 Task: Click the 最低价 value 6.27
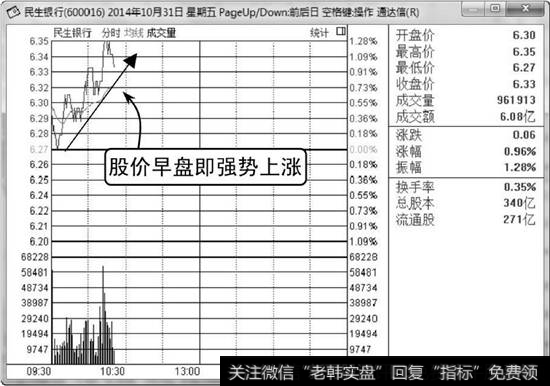tap(524, 67)
